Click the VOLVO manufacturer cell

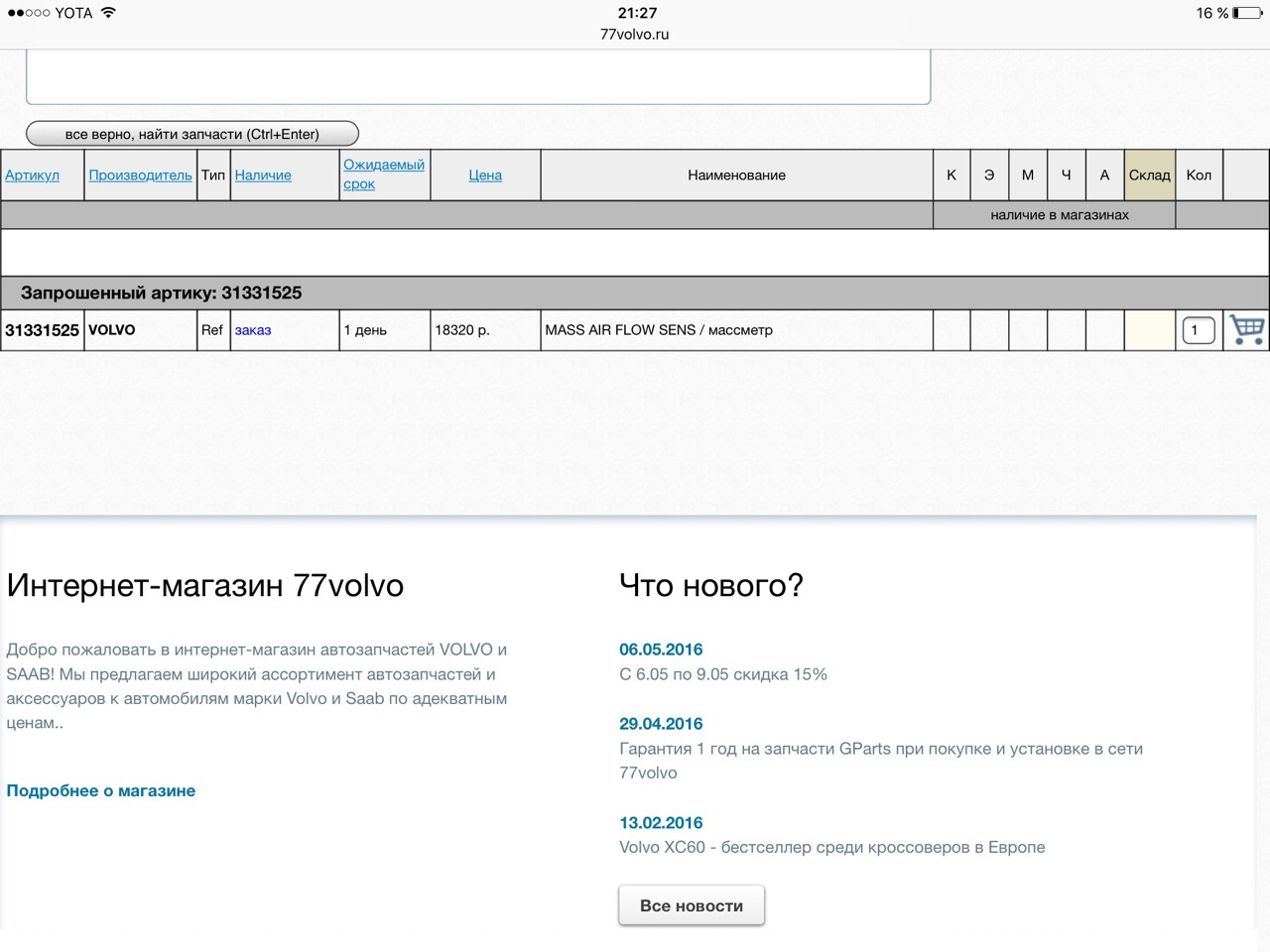[140, 330]
